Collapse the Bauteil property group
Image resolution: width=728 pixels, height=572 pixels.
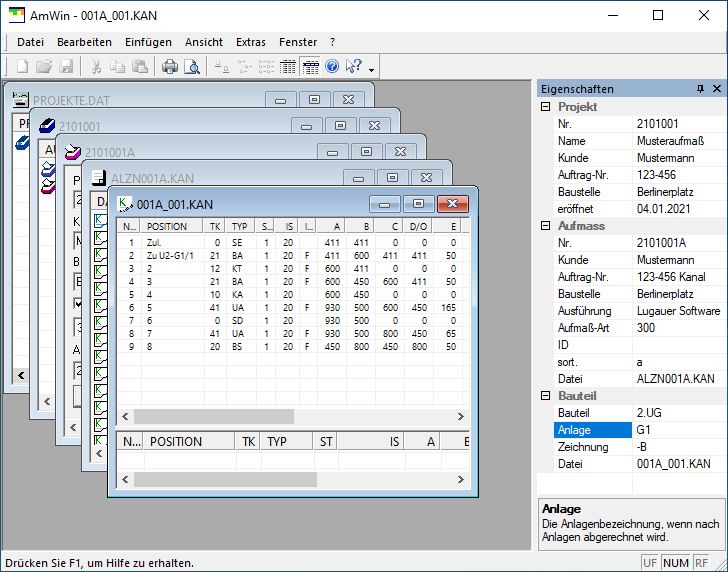(546, 396)
